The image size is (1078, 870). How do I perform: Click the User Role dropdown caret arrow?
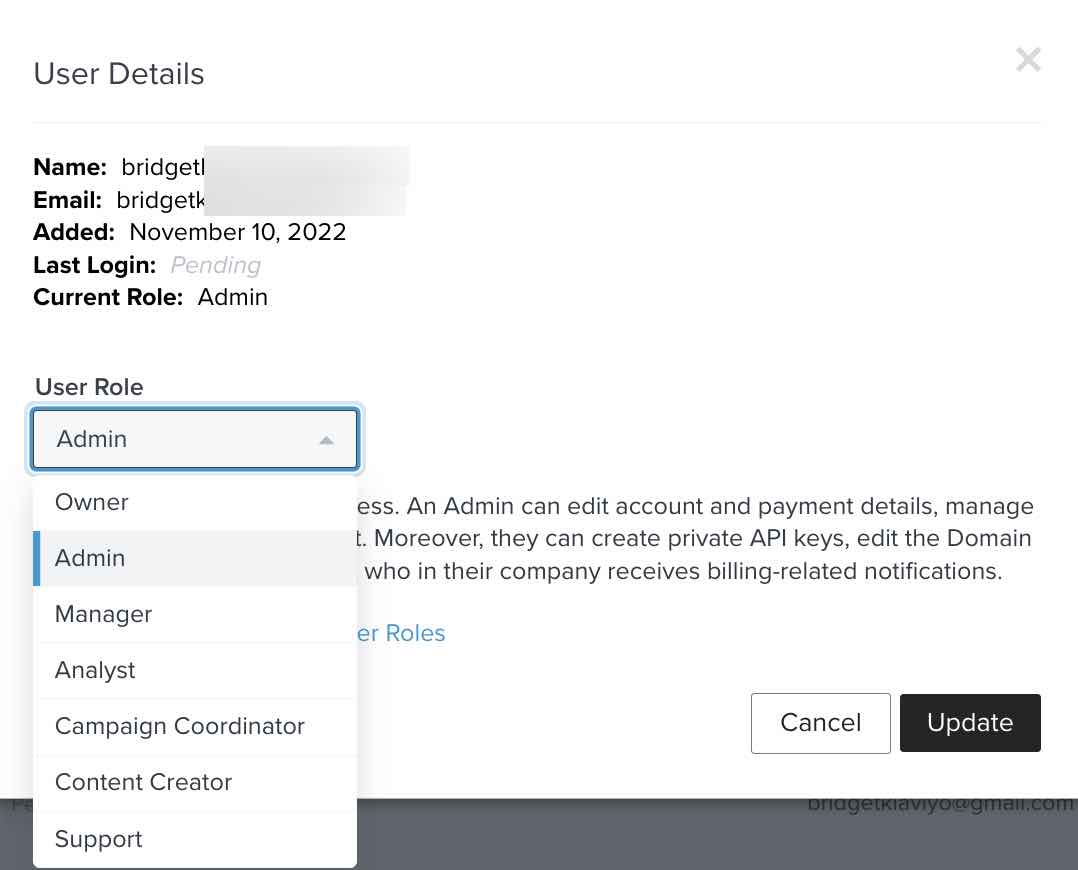click(x=326, y=440)
